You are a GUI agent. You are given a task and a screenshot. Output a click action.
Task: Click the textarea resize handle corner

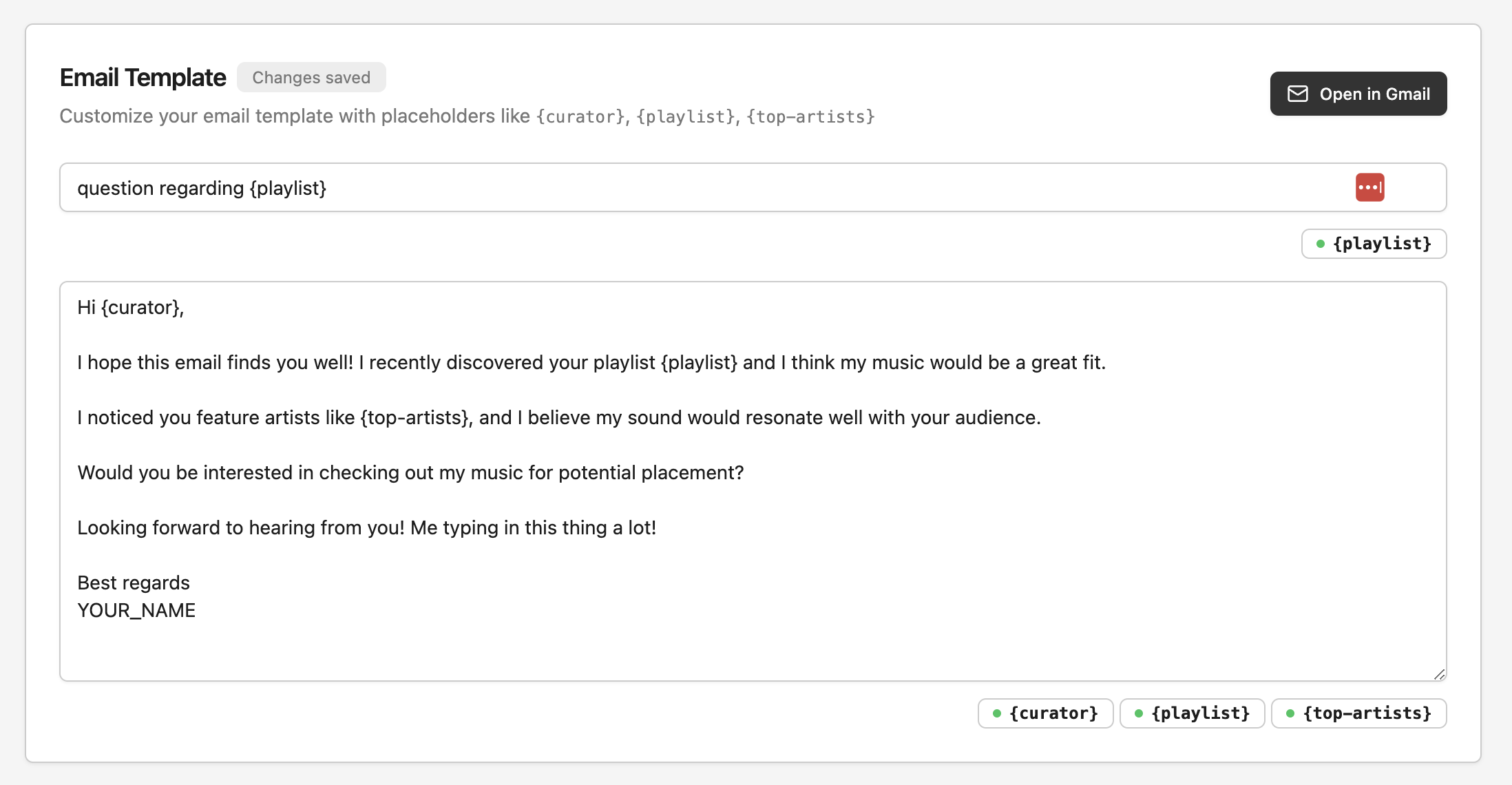pos(1439,674)
